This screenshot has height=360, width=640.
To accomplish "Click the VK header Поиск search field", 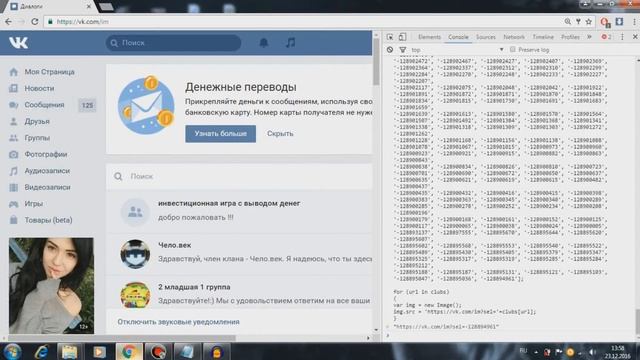I will (x=173, y=42).
